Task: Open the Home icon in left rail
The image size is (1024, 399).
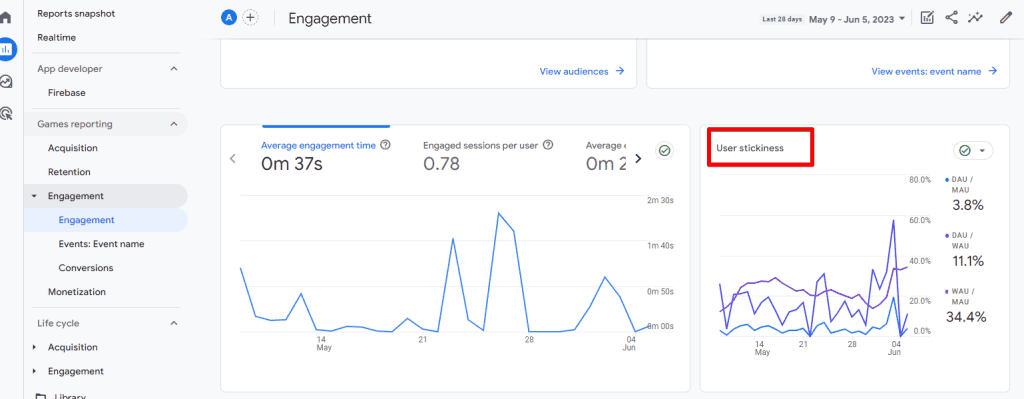Action: tap(6, 18)
